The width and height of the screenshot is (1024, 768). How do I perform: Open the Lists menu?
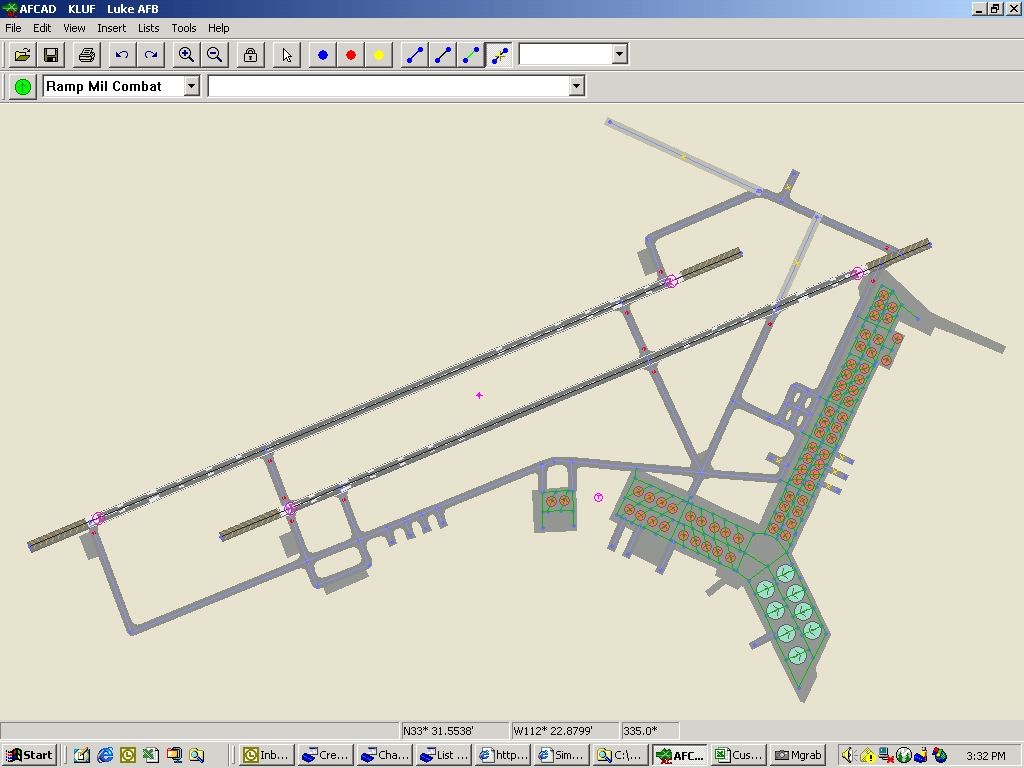point(148,28)
